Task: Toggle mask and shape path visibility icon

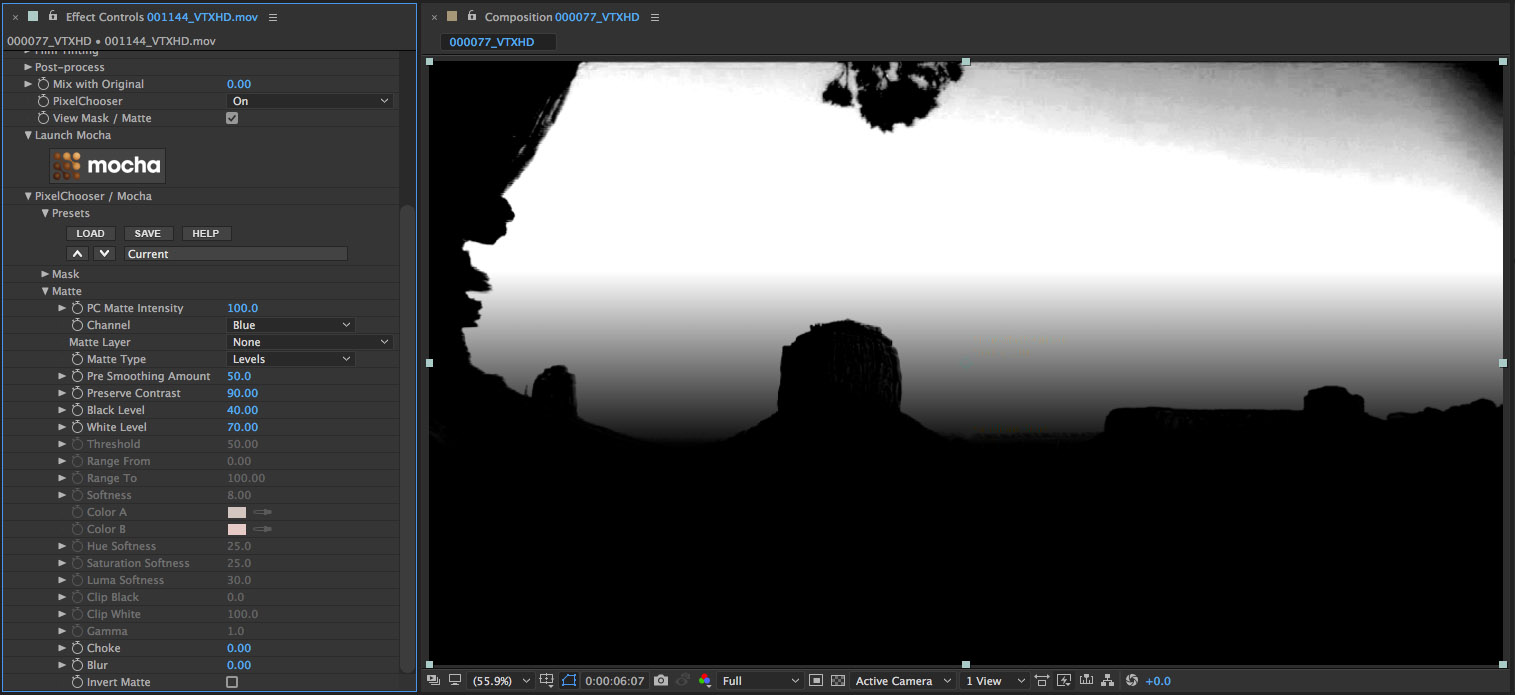Action: (569, 681)
